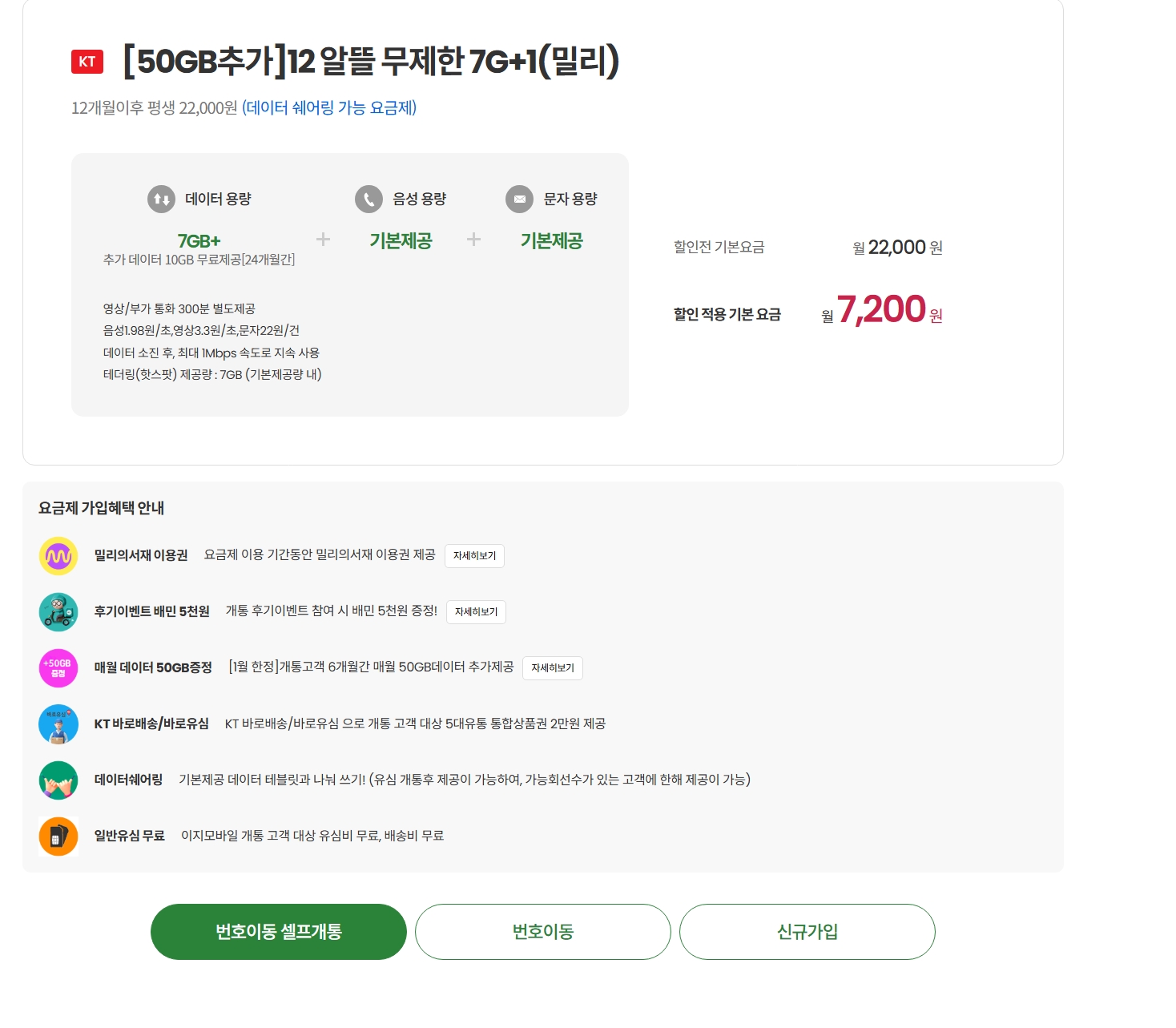Image resolution: width=1176 pixels, height=1028 pixels.
Task: Open details for 후기이벤트 배민 5천원
Action: pyautogui.click(x=476, y=612)
